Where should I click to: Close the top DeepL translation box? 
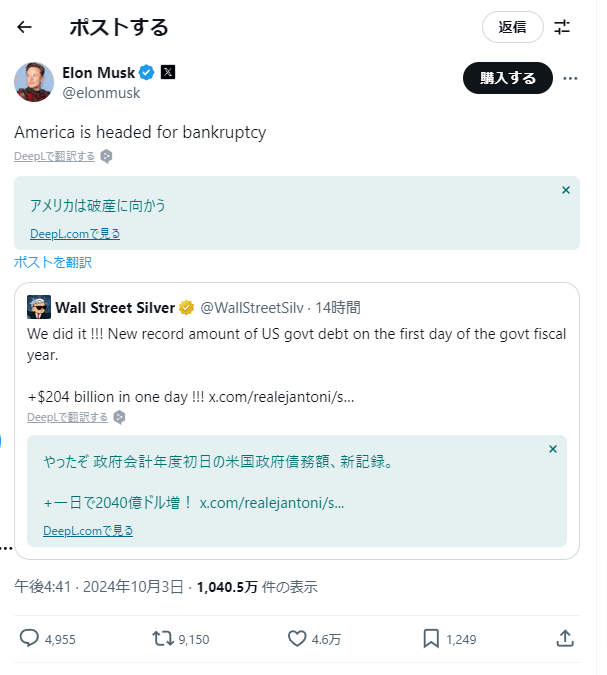click(566, 190)
